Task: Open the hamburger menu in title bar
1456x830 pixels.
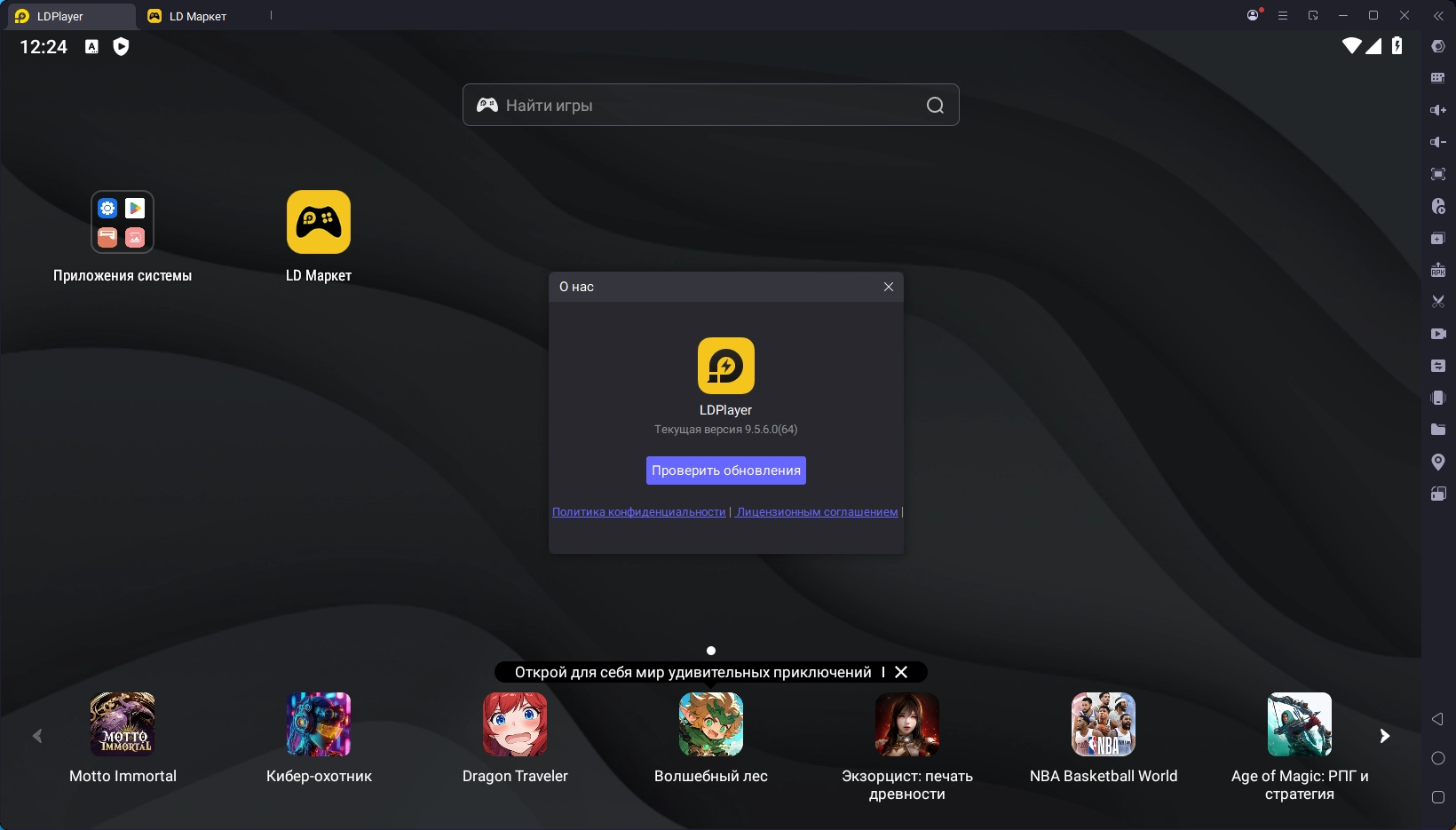Action: [x=1283, y=16]
